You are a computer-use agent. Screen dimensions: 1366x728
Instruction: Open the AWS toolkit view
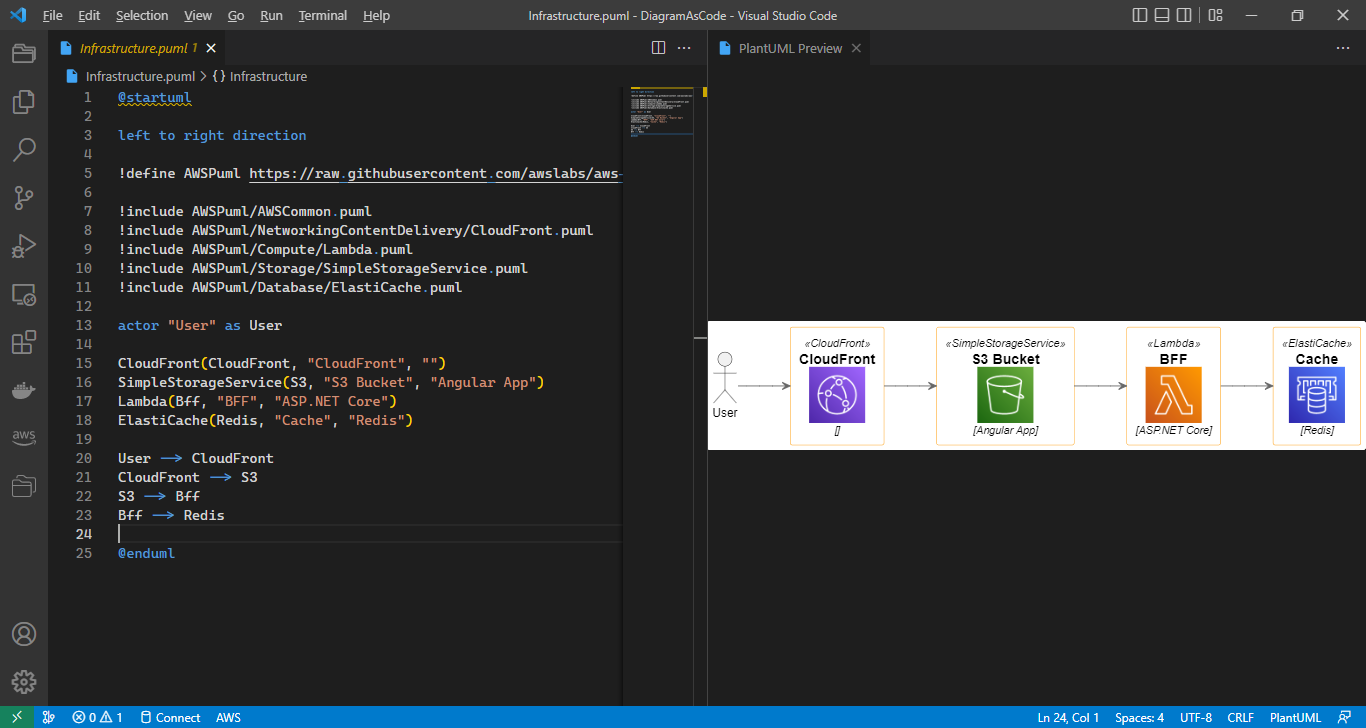click(24, 438)
